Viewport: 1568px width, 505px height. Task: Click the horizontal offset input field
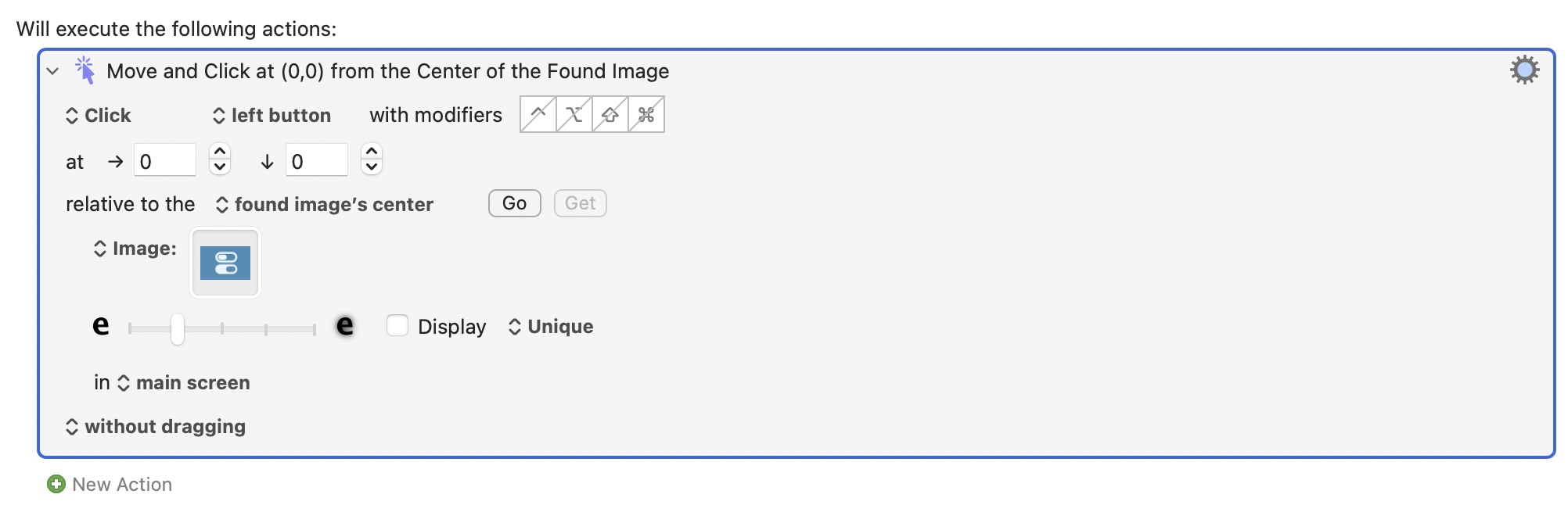click(164, 161)
